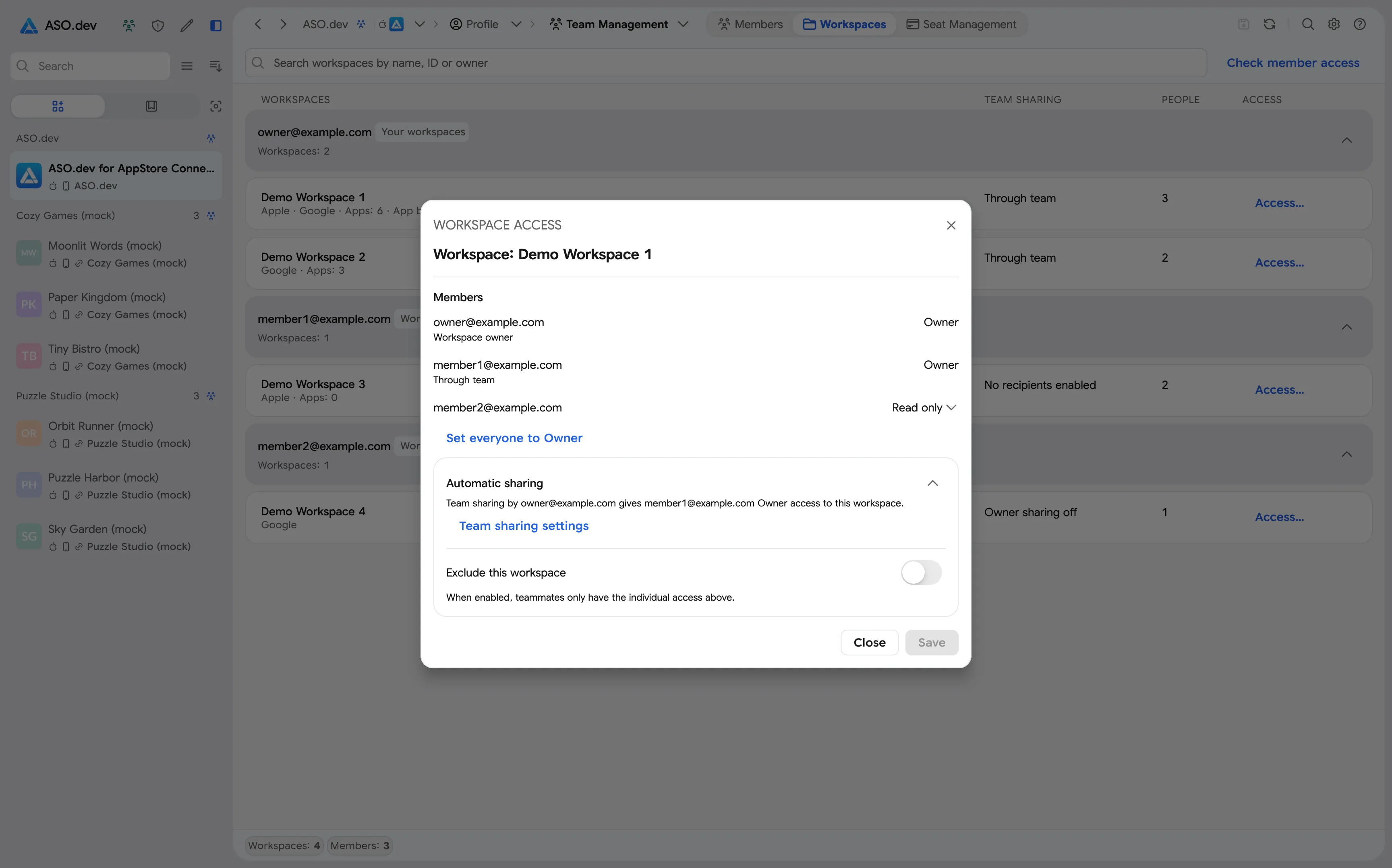This screenshot has width=1392, height=868.
Task: Open the settings gear icon
Action: (1334, 24)
